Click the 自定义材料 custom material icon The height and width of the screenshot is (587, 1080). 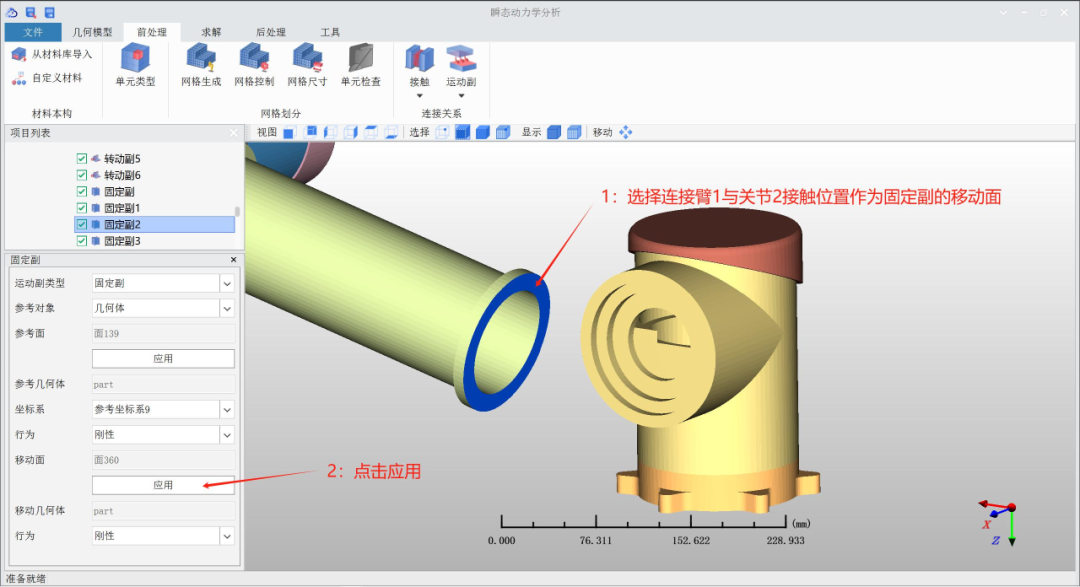(x=19, y=79)
